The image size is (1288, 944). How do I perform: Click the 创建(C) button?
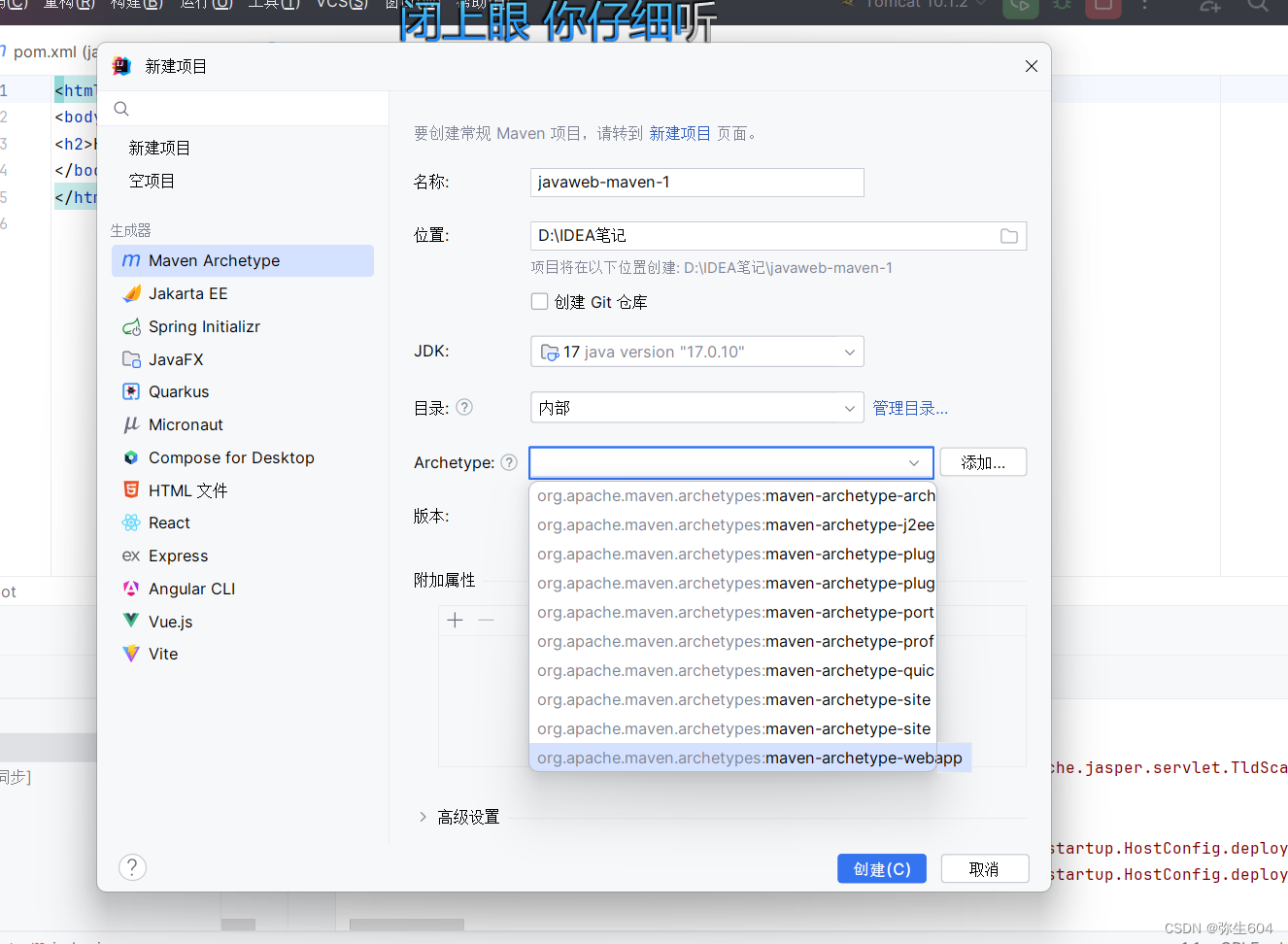[882, 868]
